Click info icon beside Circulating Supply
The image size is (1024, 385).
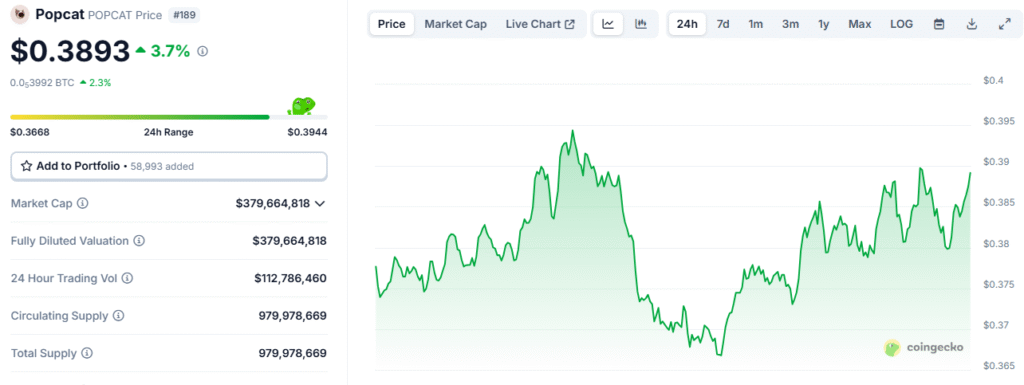pos(118,316)
